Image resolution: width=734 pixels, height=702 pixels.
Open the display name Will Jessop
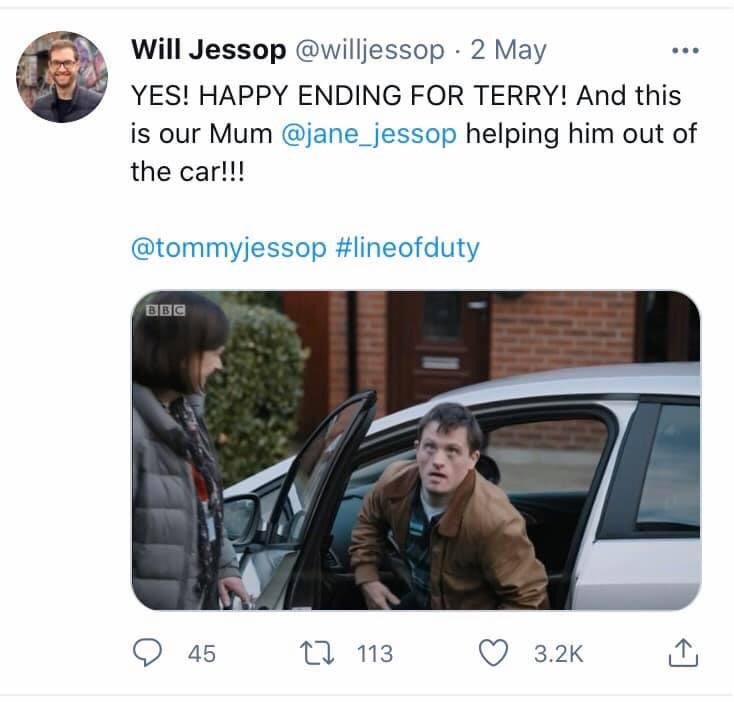[x=207, y=49]
